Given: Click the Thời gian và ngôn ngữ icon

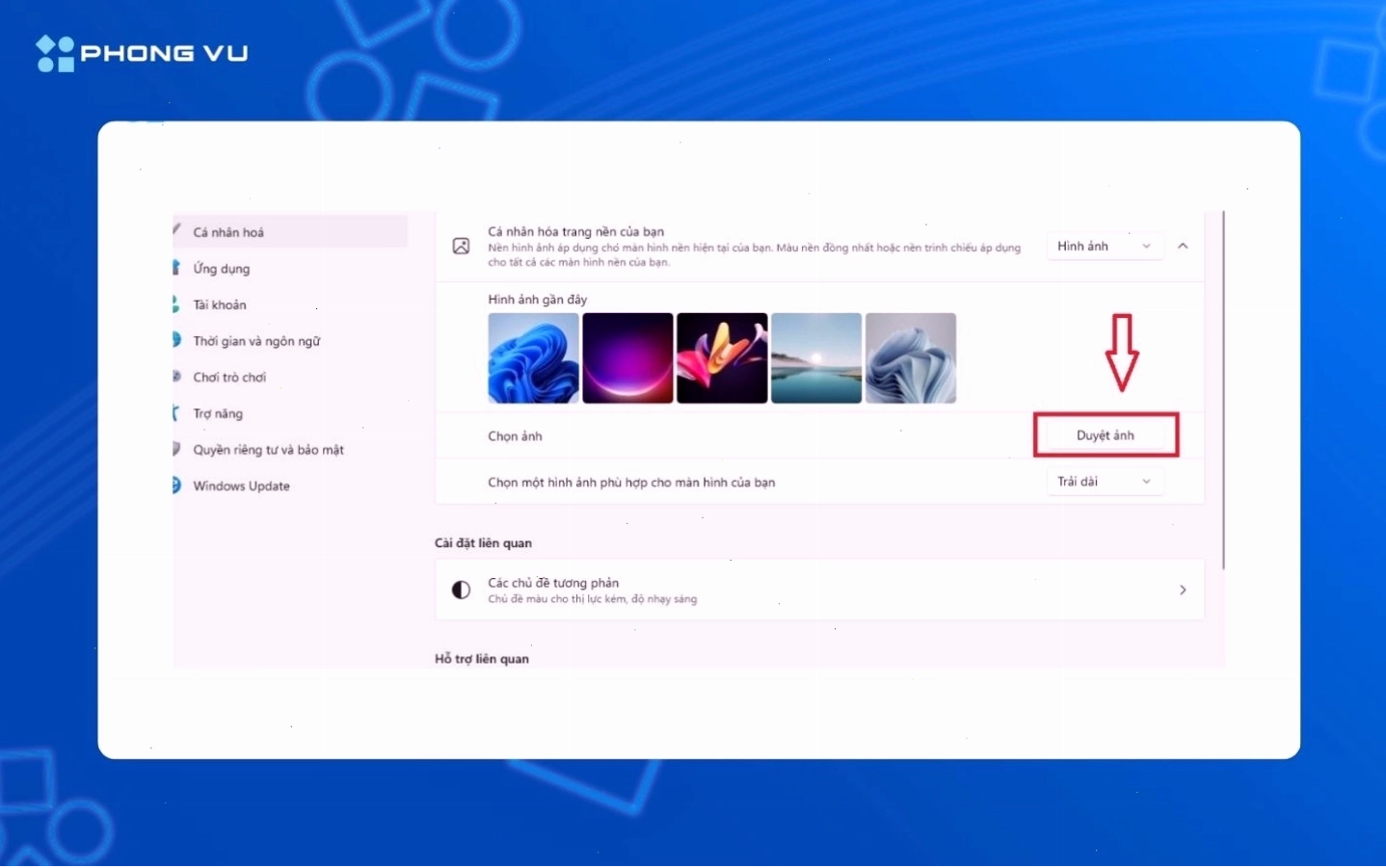Looking at the screenshot, I should click(x=176, y=340).
